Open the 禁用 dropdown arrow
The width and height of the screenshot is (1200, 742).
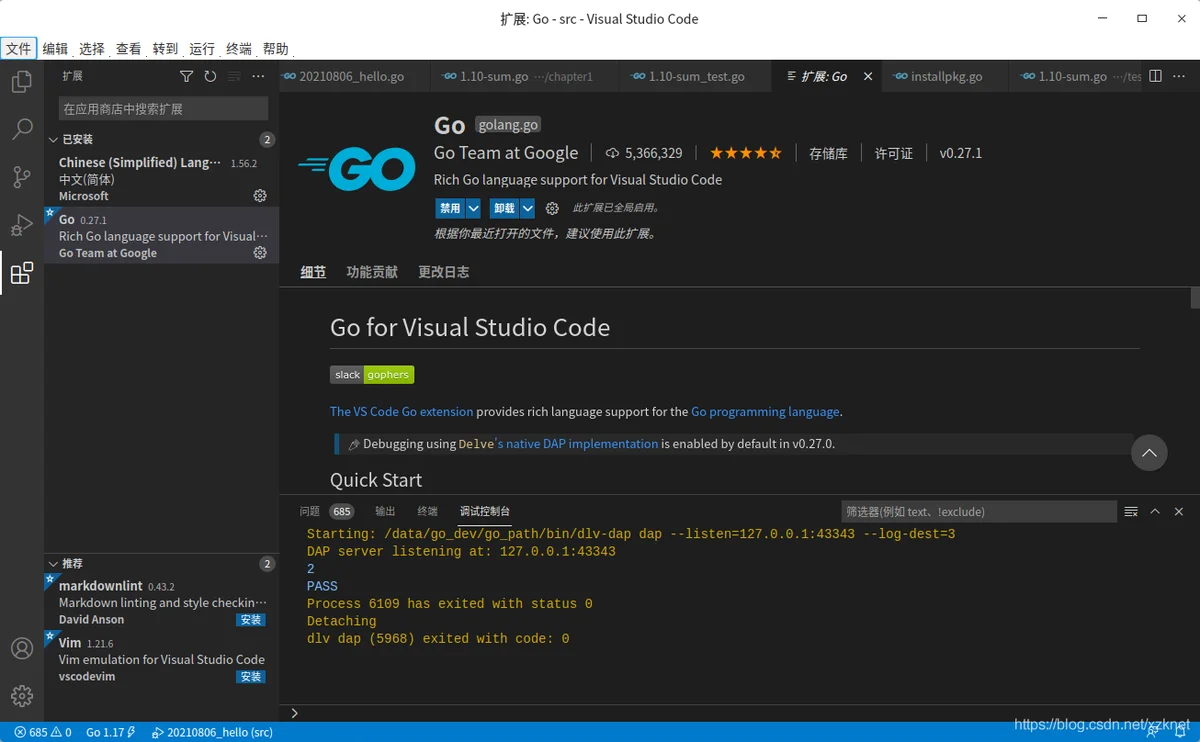point(473,208)
